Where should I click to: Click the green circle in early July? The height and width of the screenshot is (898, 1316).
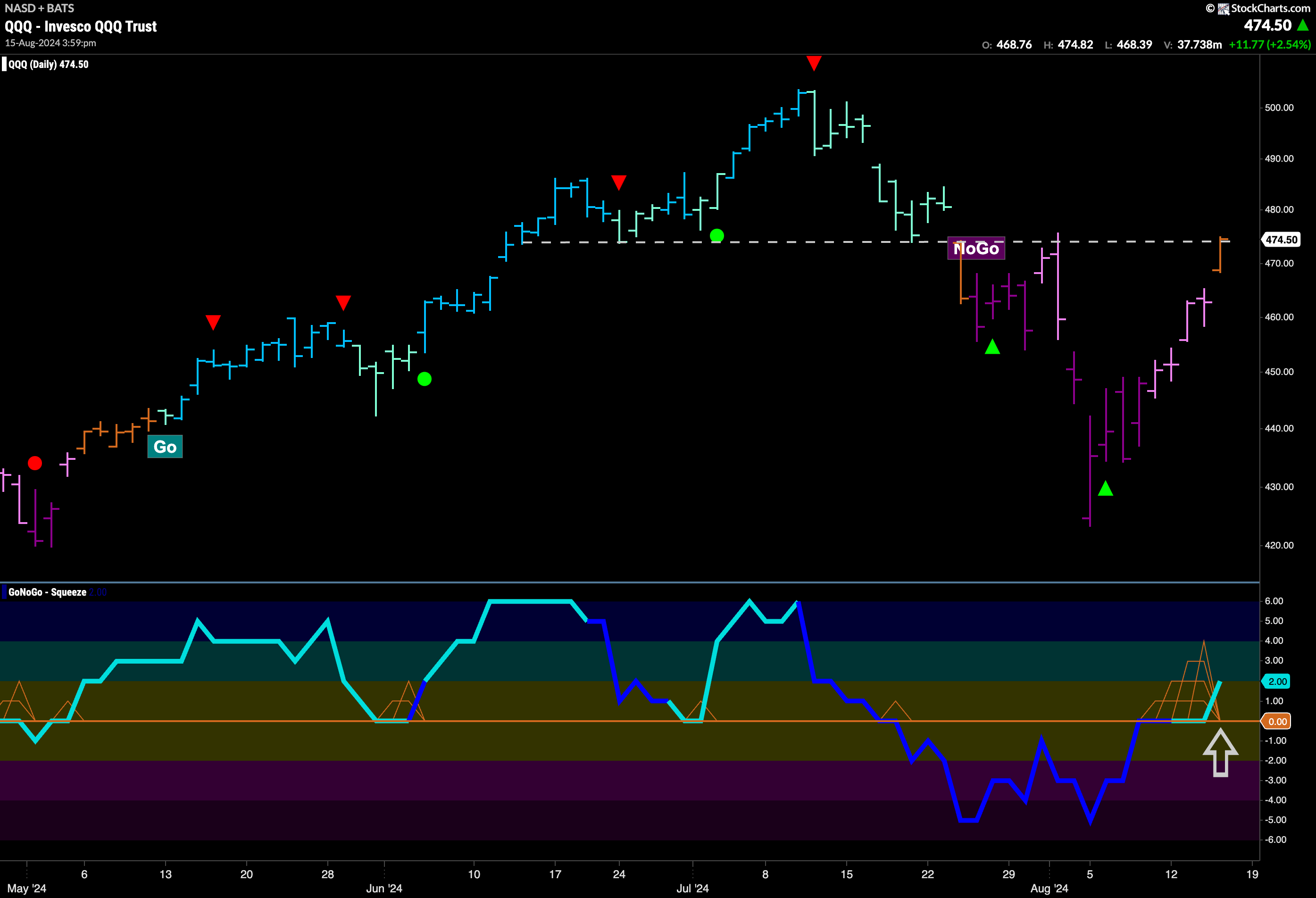pos(717,235)
